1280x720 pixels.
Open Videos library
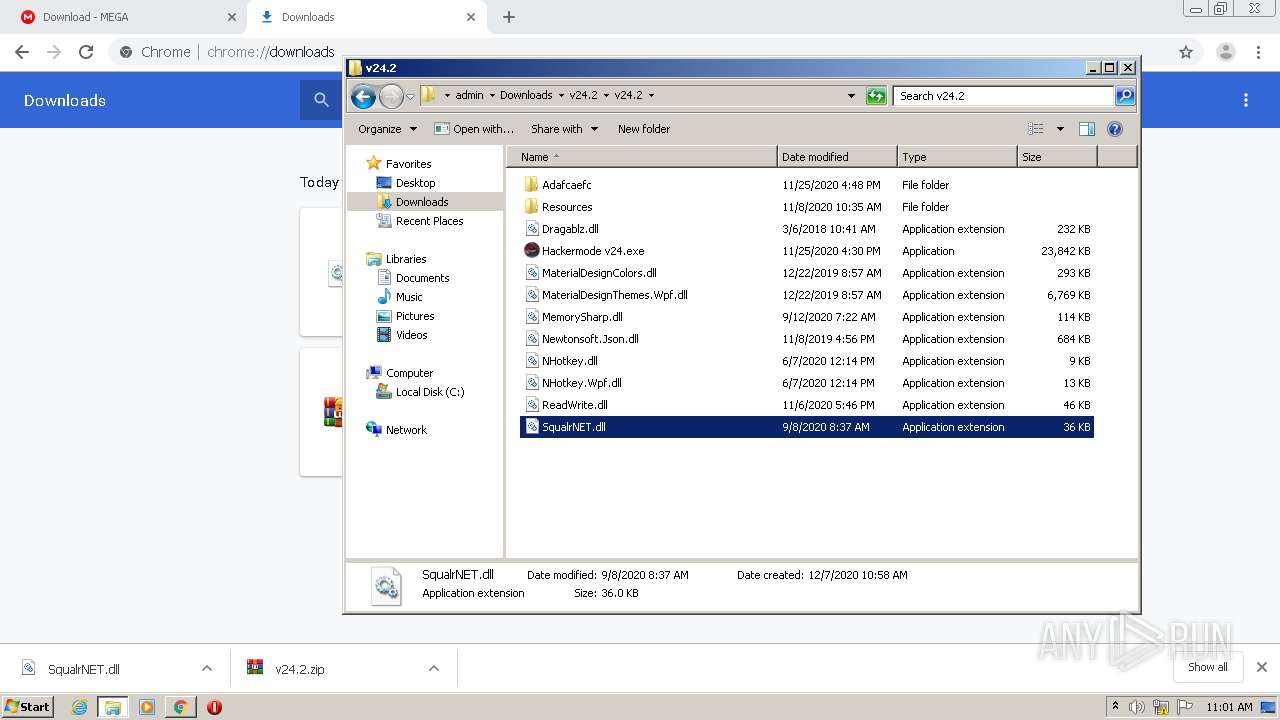pos(411,335)
